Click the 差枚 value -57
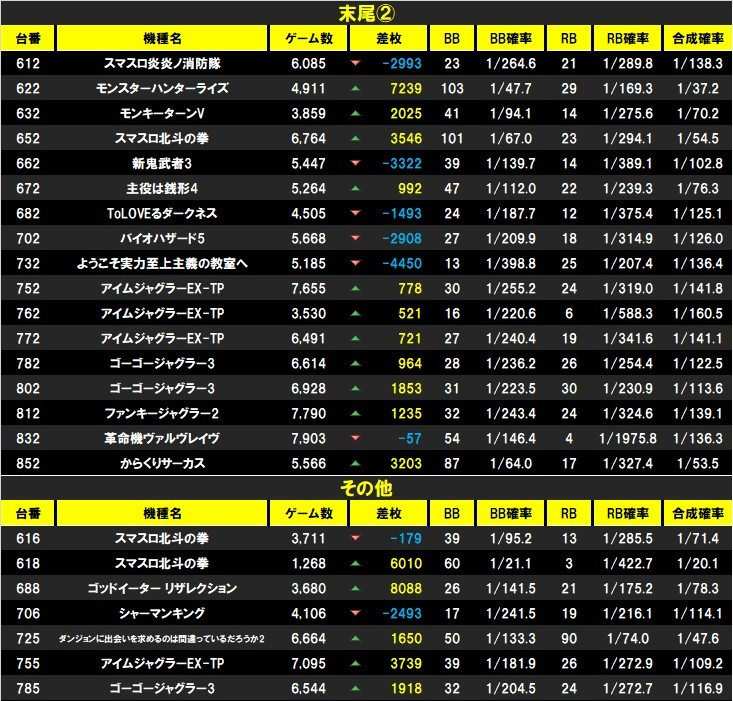Screen dimensions: 733x701 coord(410,438)
